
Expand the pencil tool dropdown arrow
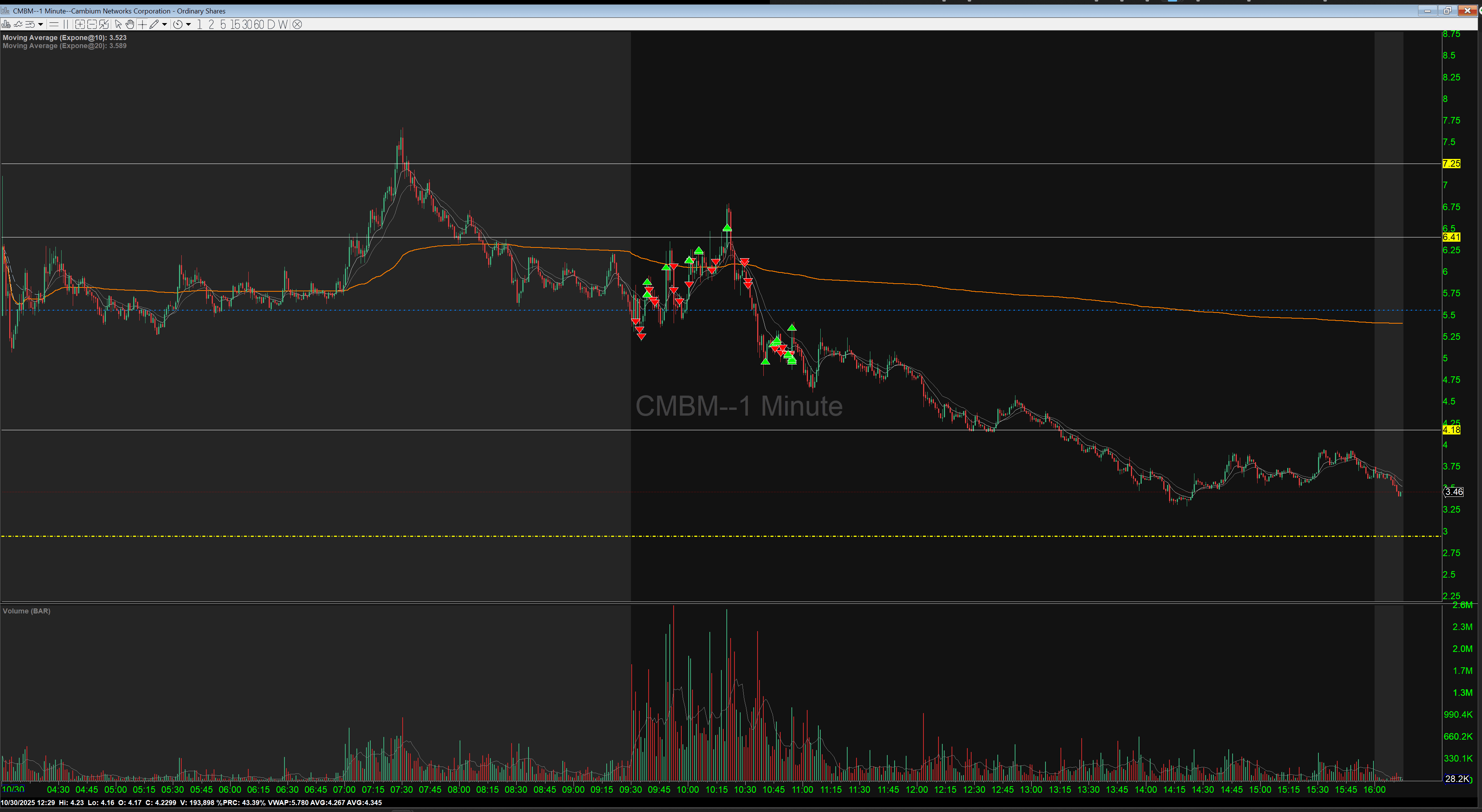164,25
